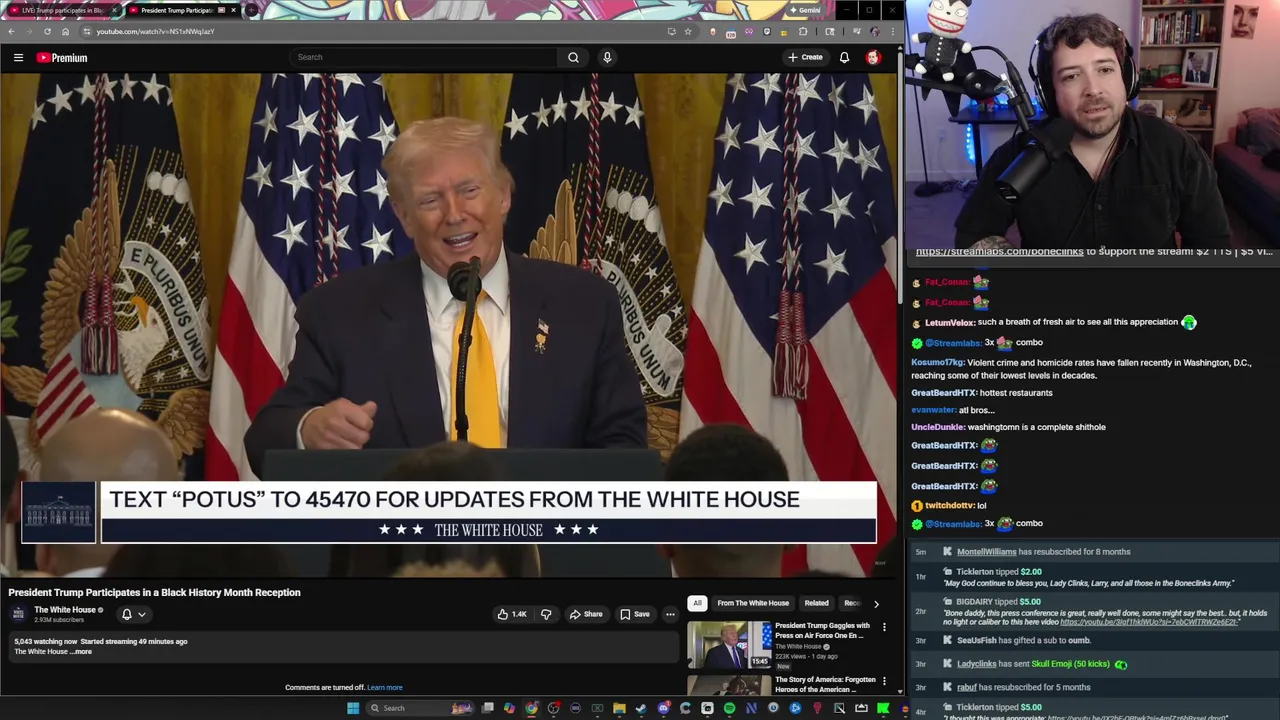Open options for Trump Gaggles video
This screenshot has width=1280, height=720.
pos(884,627)
